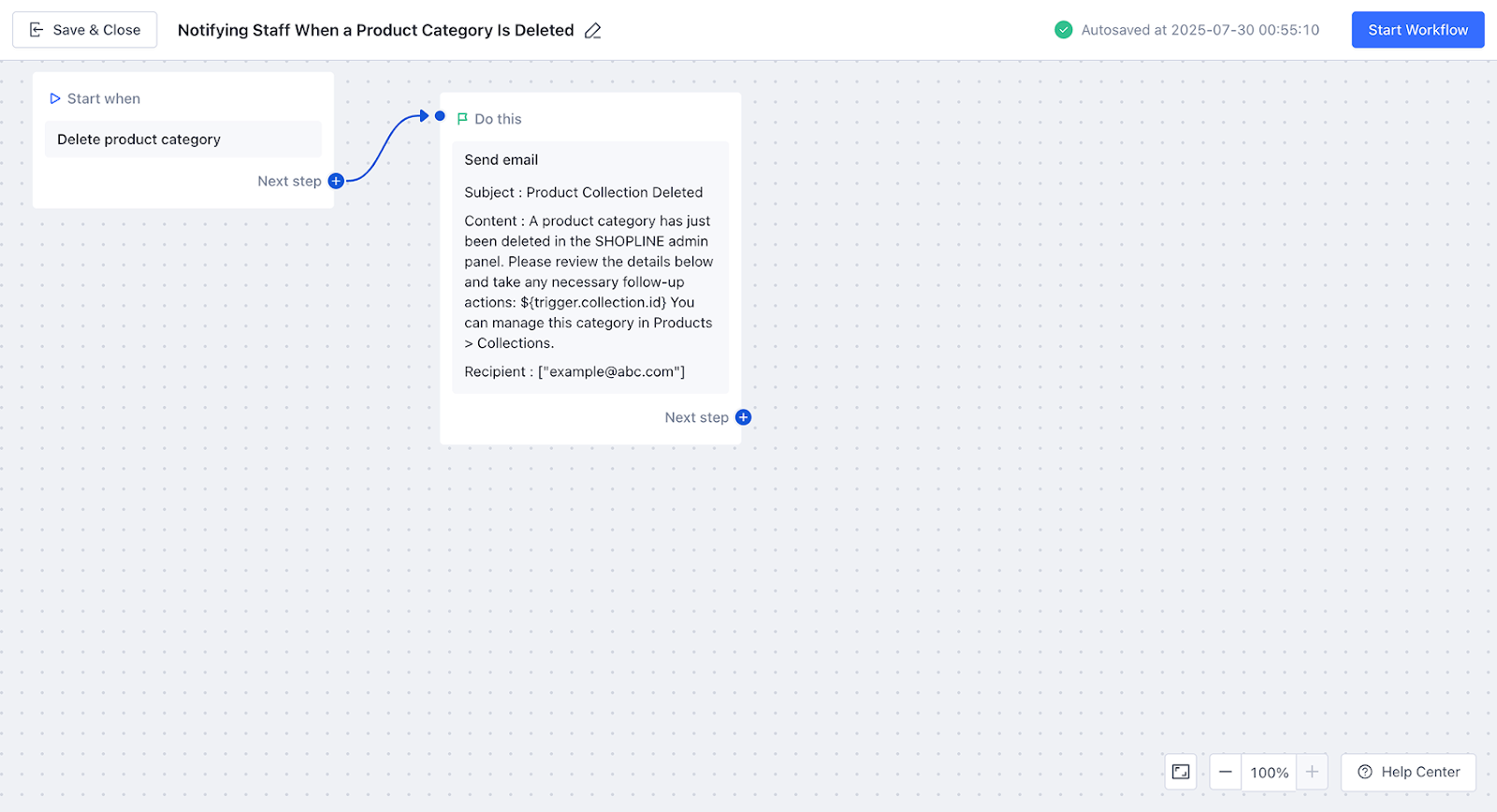Screen dimensions: 1497x812
Task: Open the Help Center
Action: pos(1408,772)
